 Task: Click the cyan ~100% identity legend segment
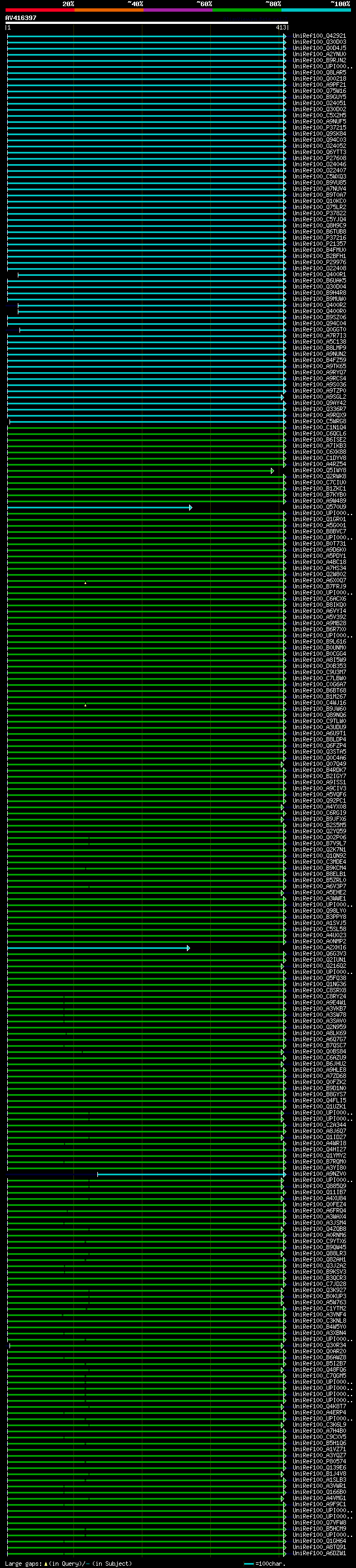point(317,10)
